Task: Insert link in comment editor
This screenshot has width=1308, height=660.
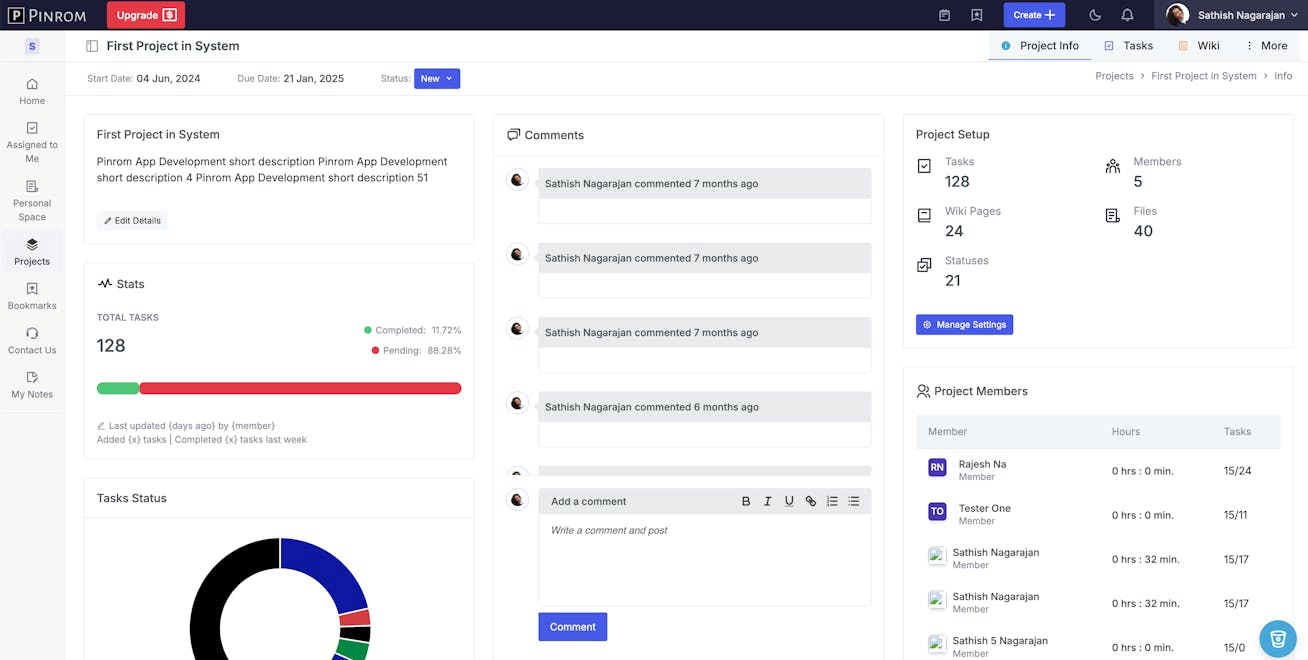Action: point(811,501)
